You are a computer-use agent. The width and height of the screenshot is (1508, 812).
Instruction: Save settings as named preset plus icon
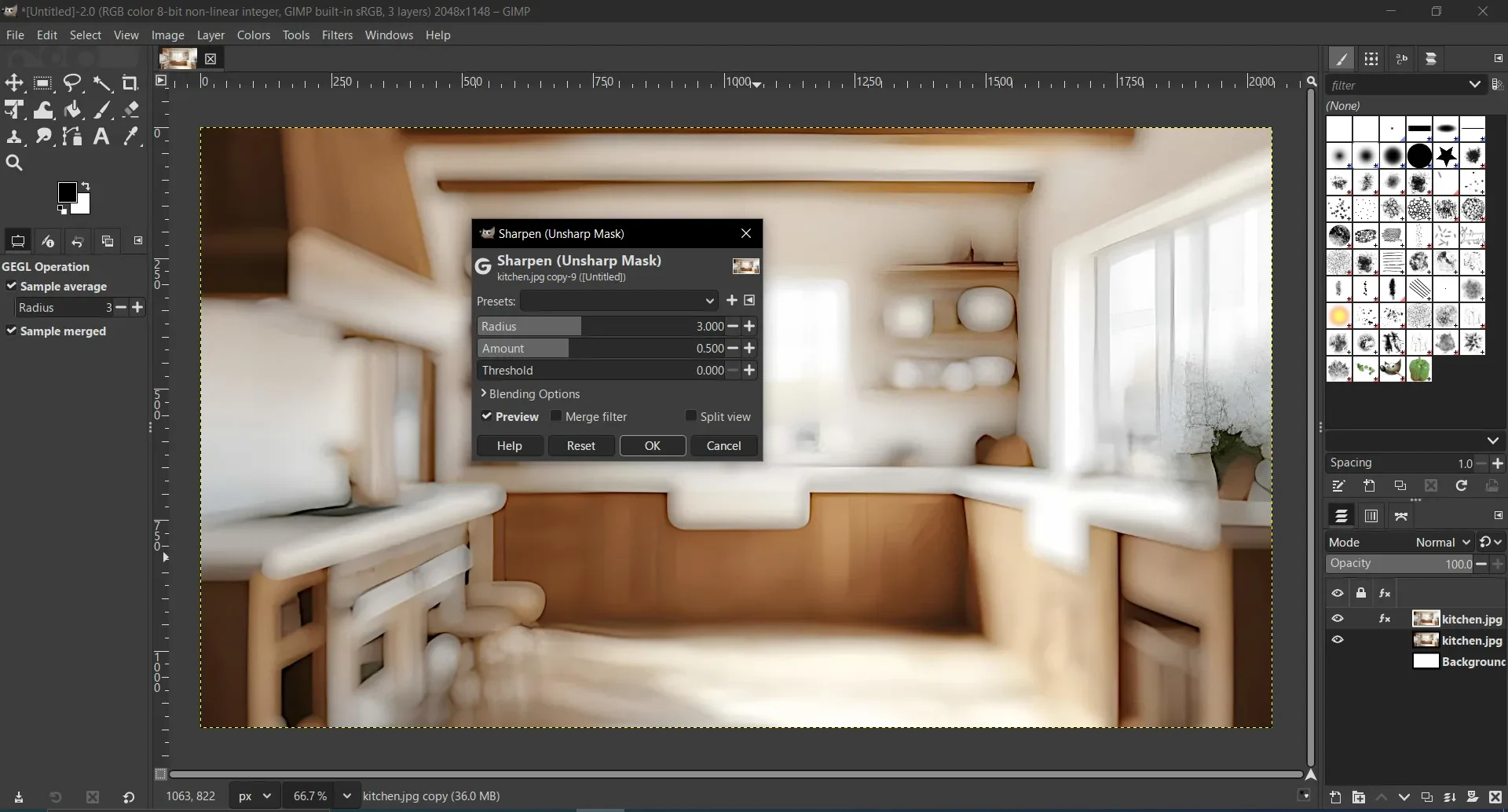tap(732, 301)
